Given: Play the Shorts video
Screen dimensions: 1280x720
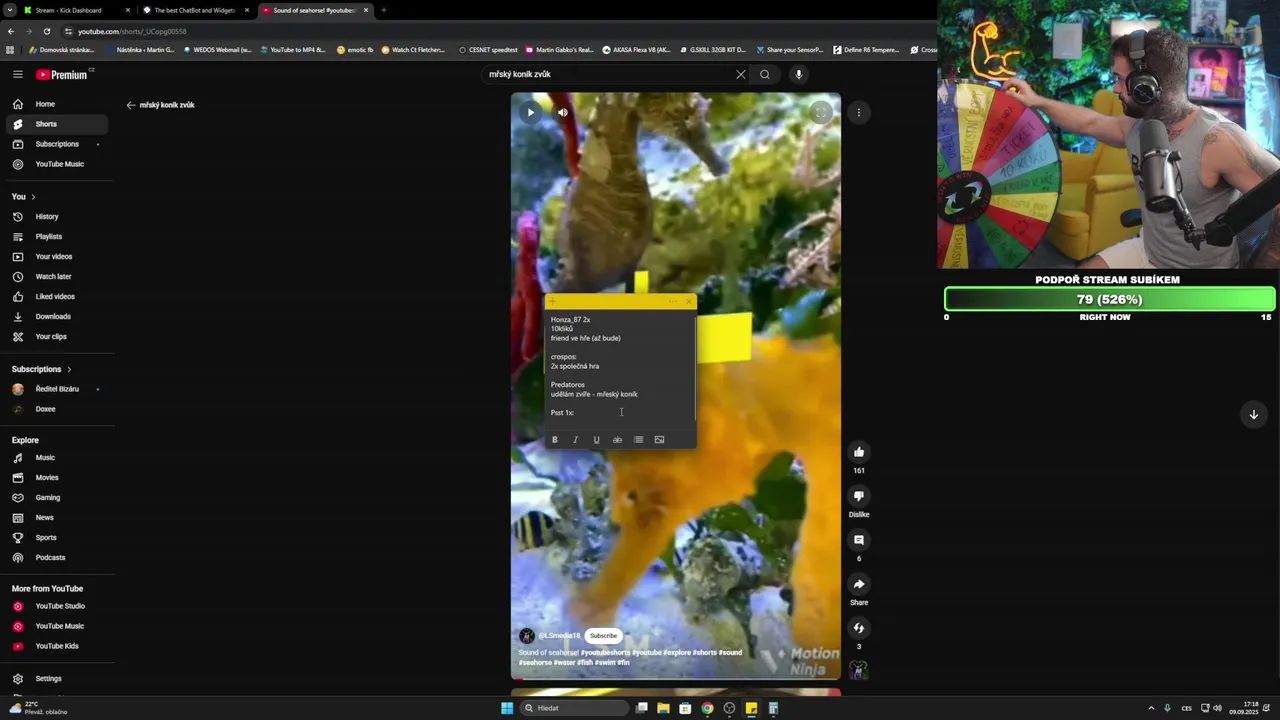Looking at the screenshot, I should coord(531,112).
